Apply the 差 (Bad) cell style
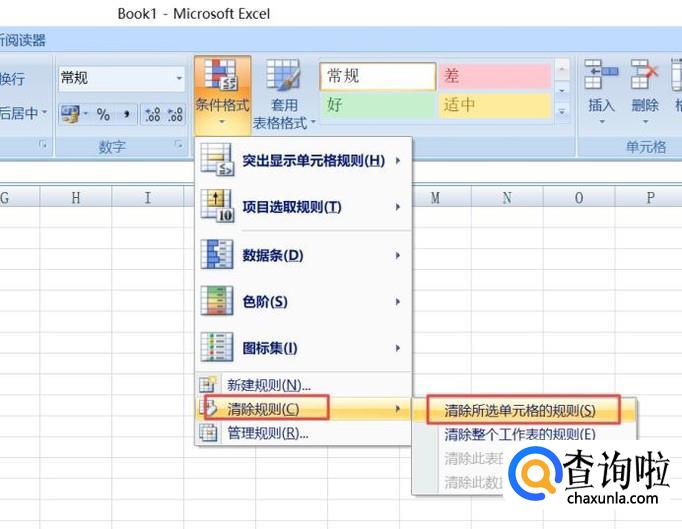 495,76
